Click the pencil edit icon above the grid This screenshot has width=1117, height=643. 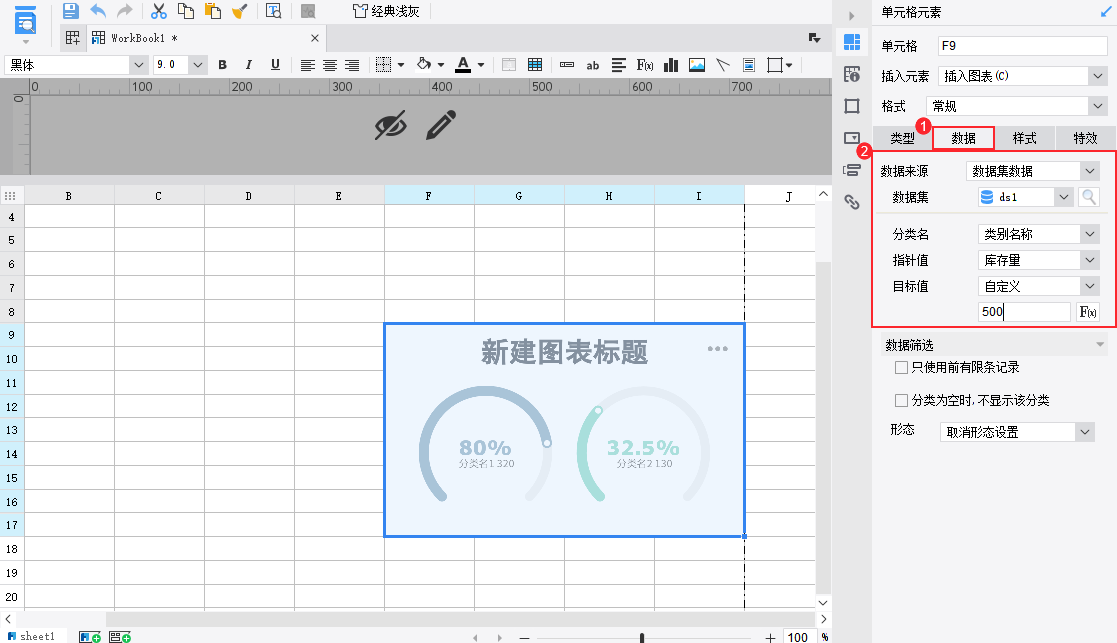(x=441, y=125)
